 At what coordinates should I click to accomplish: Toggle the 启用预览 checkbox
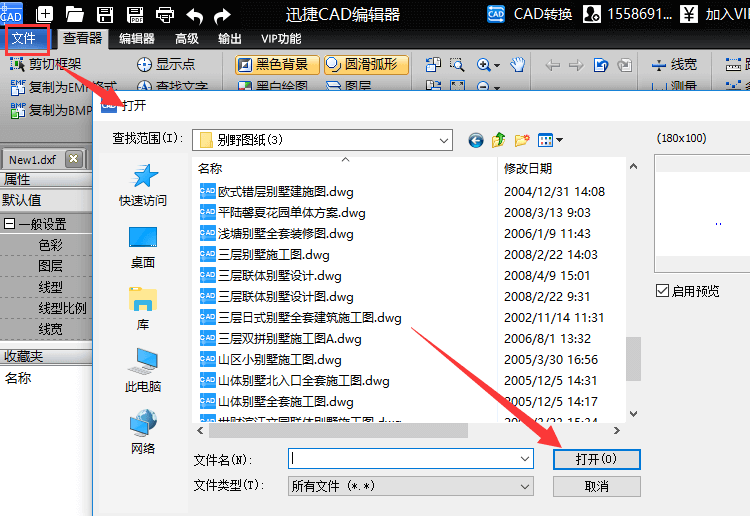click(662, 290)
